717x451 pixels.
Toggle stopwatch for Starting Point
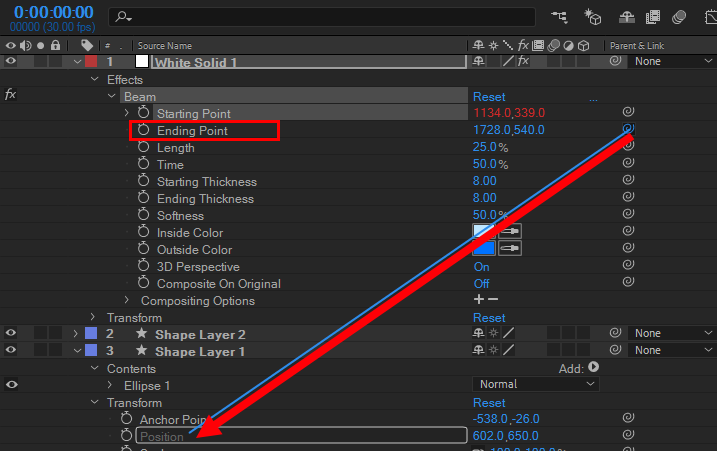click(x=143, y=113)
